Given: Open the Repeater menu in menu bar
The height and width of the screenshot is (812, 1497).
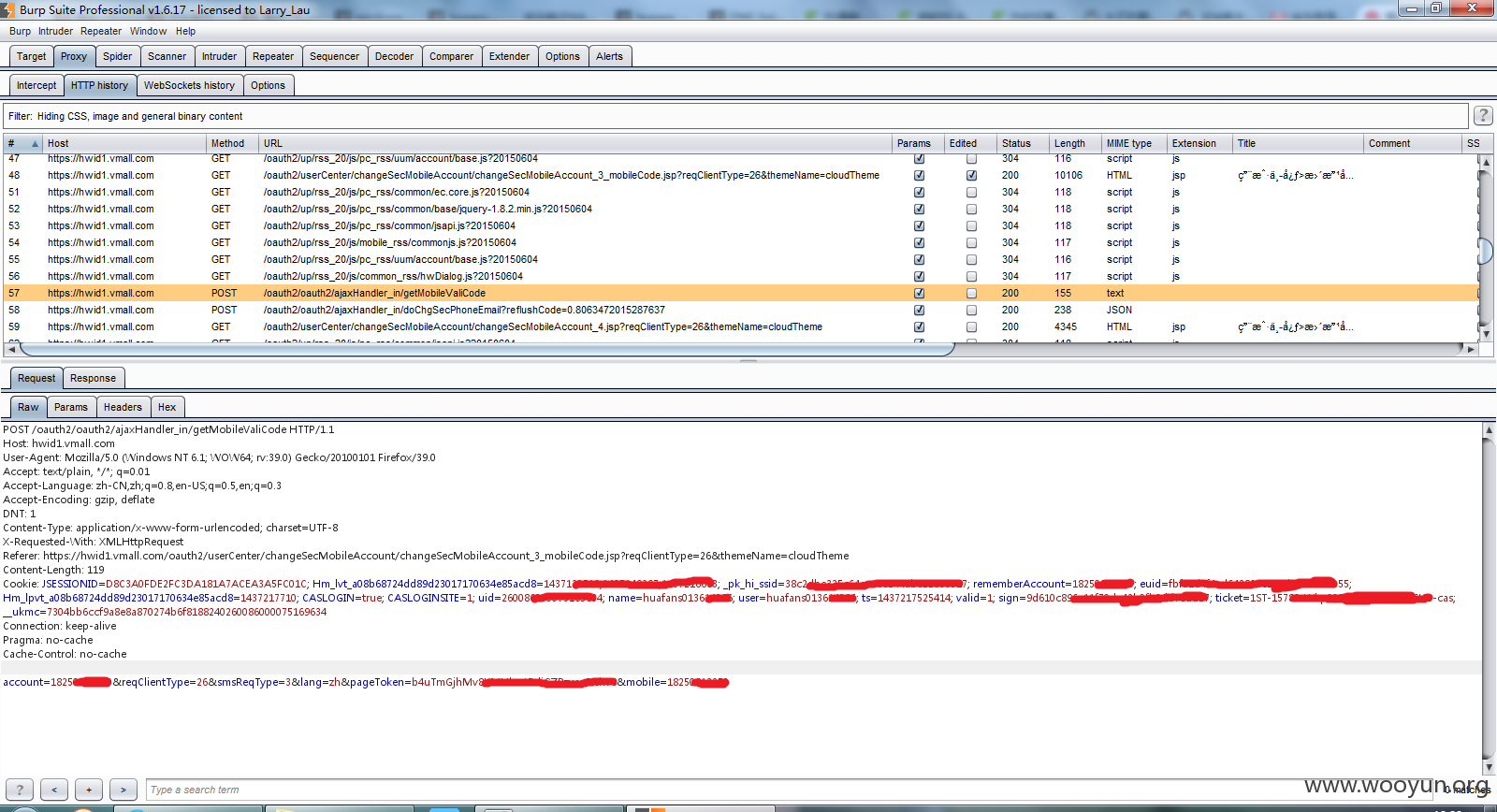Looking at the screenshot, I should click(x=101, y=31).
